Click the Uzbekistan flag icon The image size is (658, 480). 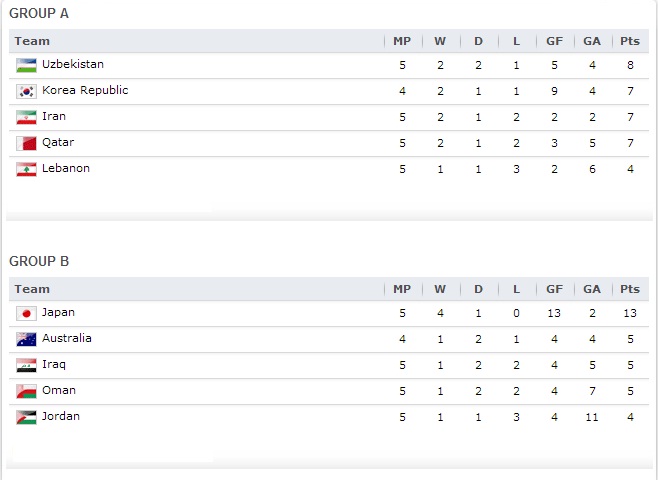point(27,65)
